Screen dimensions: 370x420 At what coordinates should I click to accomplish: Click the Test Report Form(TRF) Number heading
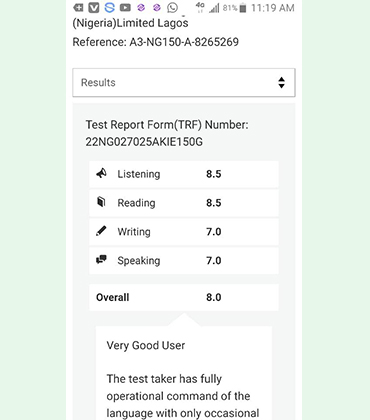167,125
